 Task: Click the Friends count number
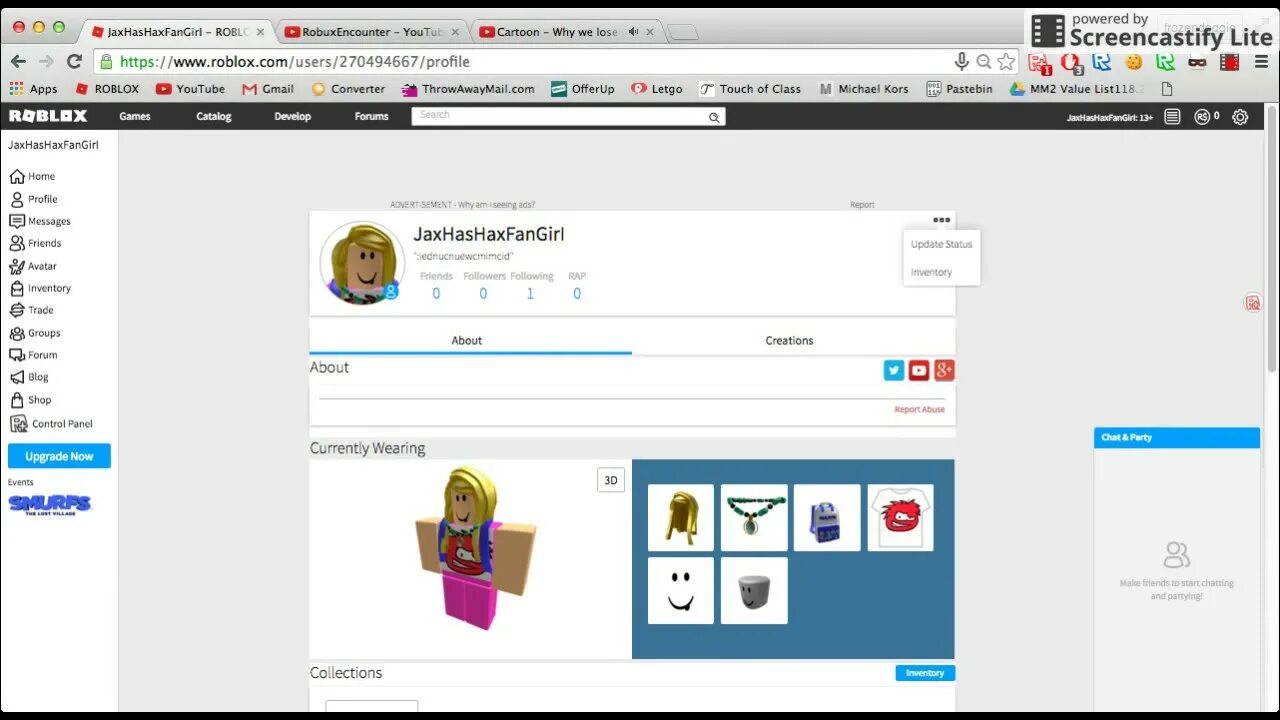[436, 293]
